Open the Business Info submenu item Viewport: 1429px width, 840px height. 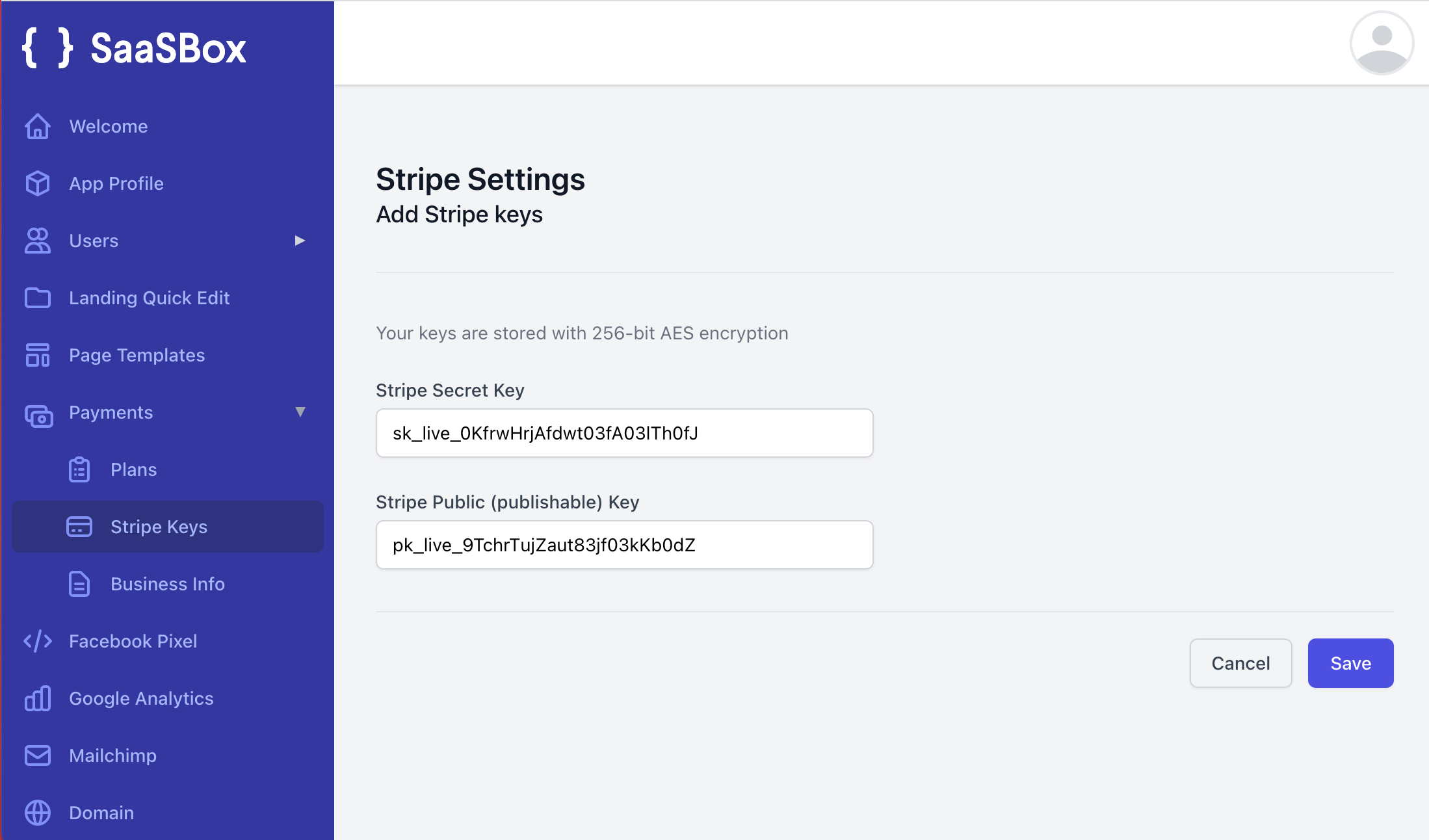(168, 584)
